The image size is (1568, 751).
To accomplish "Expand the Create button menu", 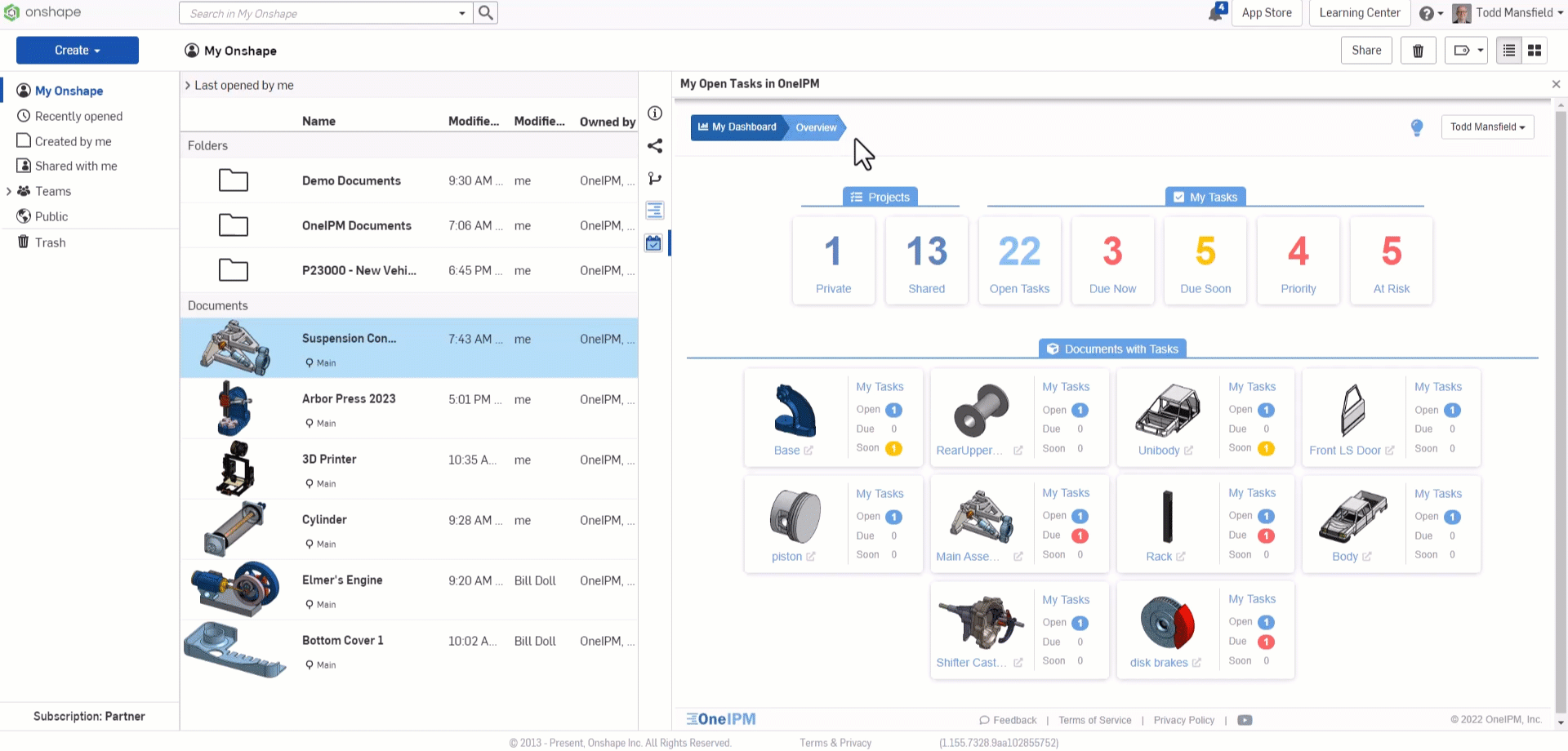I will pyautogui.click(x=78, y=50).
